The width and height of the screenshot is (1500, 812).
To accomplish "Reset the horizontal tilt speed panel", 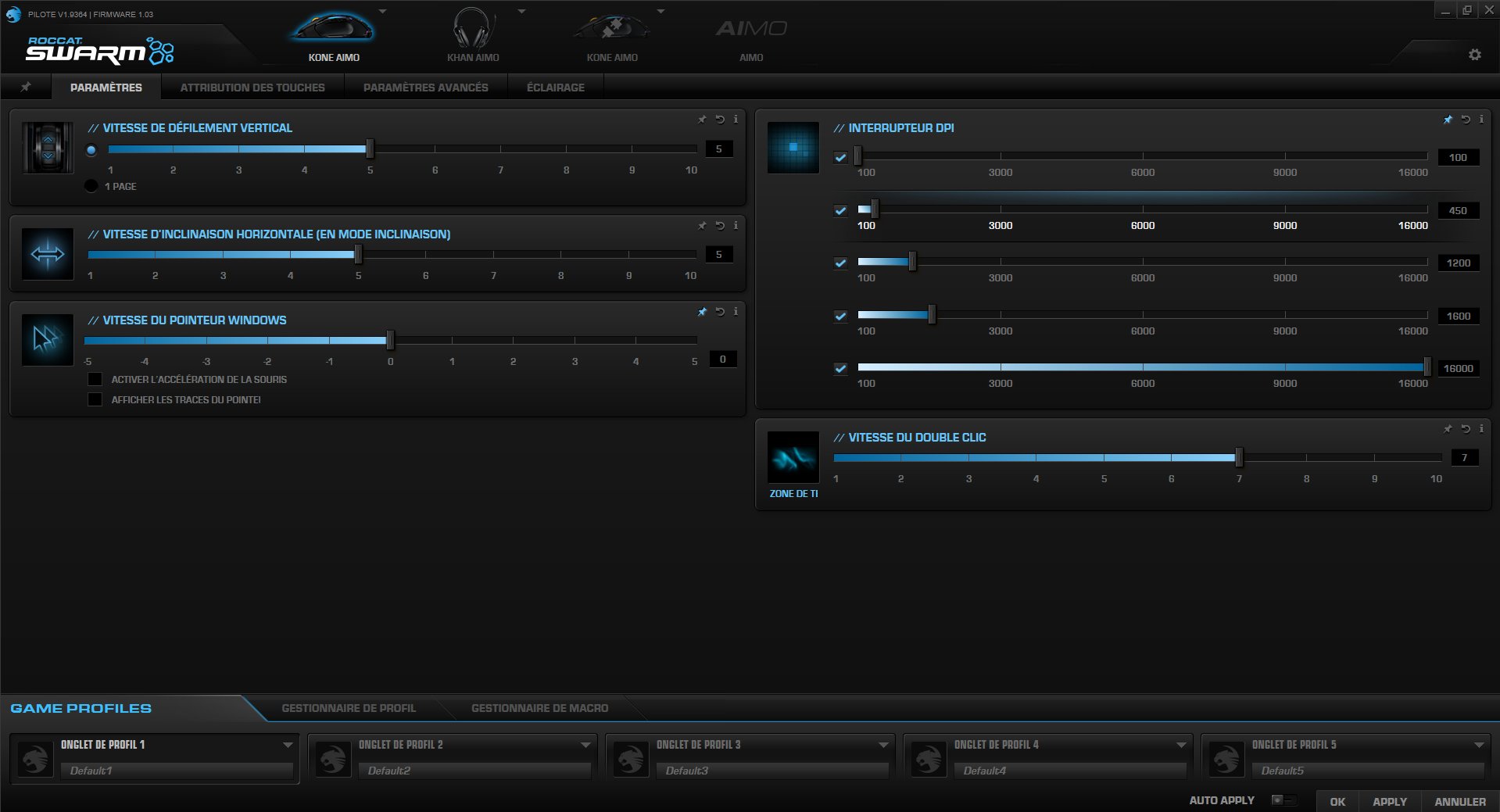I will tap(719, 226).
